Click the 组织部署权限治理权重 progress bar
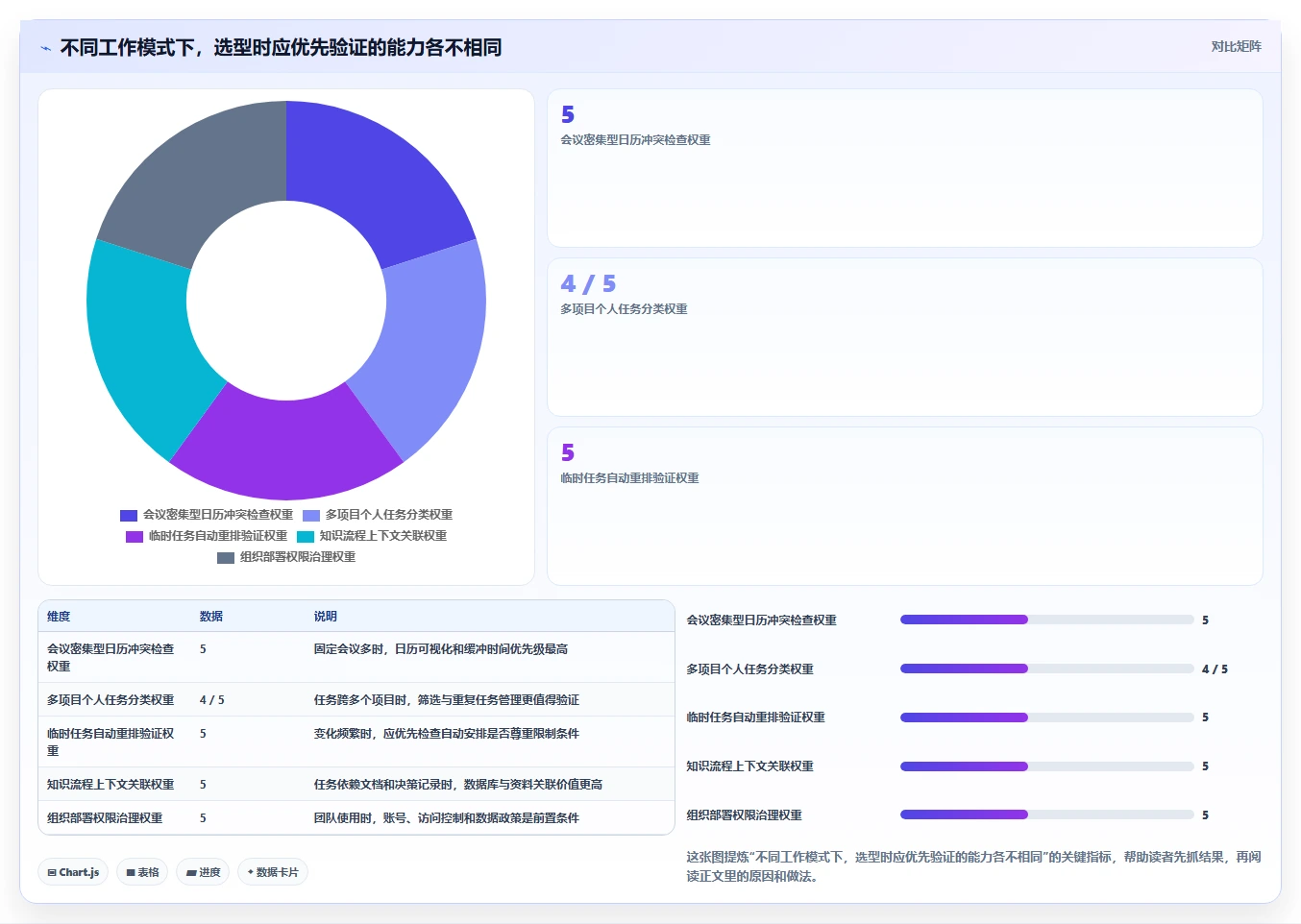 tap(1047, 815)
